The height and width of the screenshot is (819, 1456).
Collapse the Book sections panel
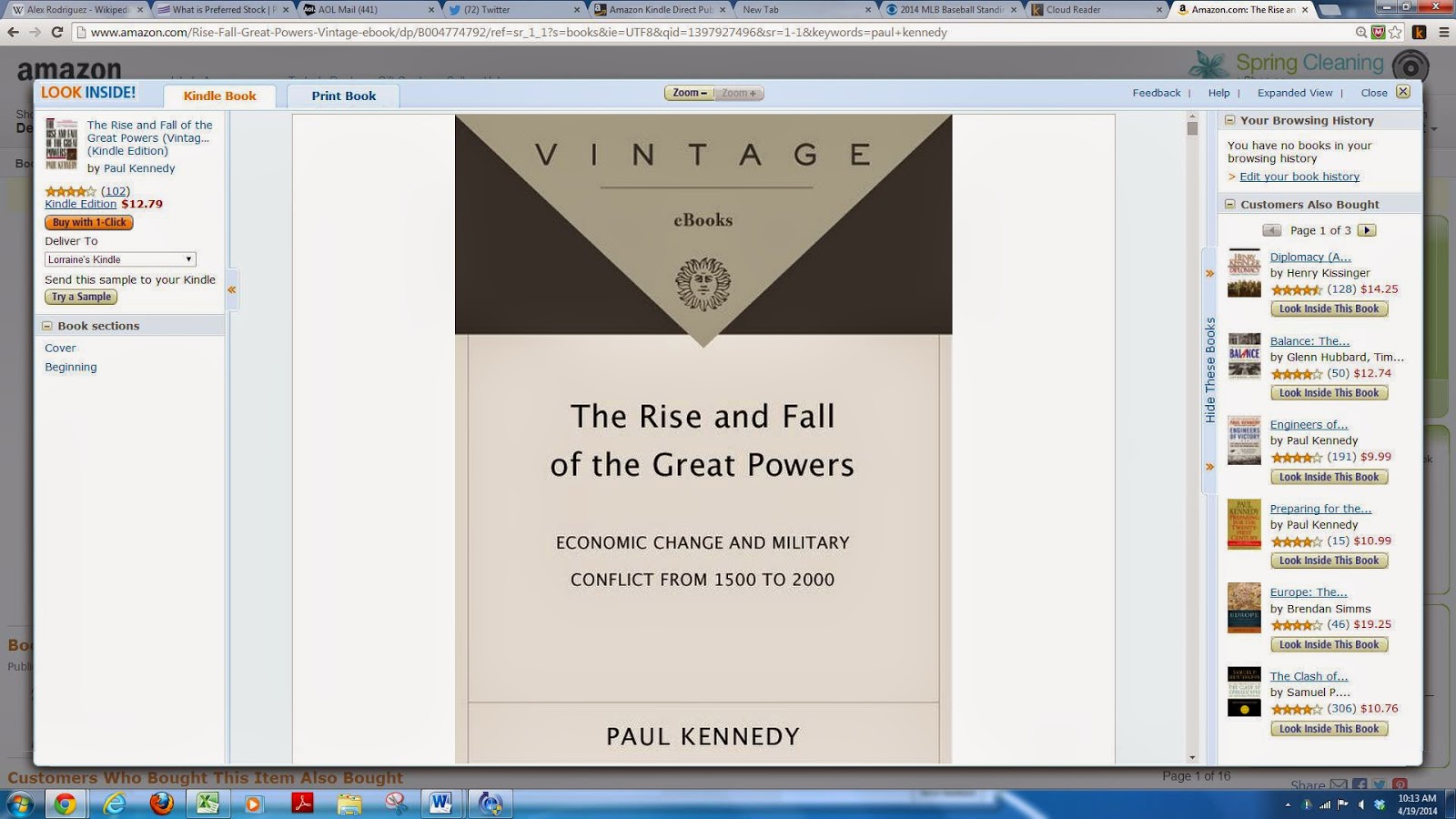46,326
